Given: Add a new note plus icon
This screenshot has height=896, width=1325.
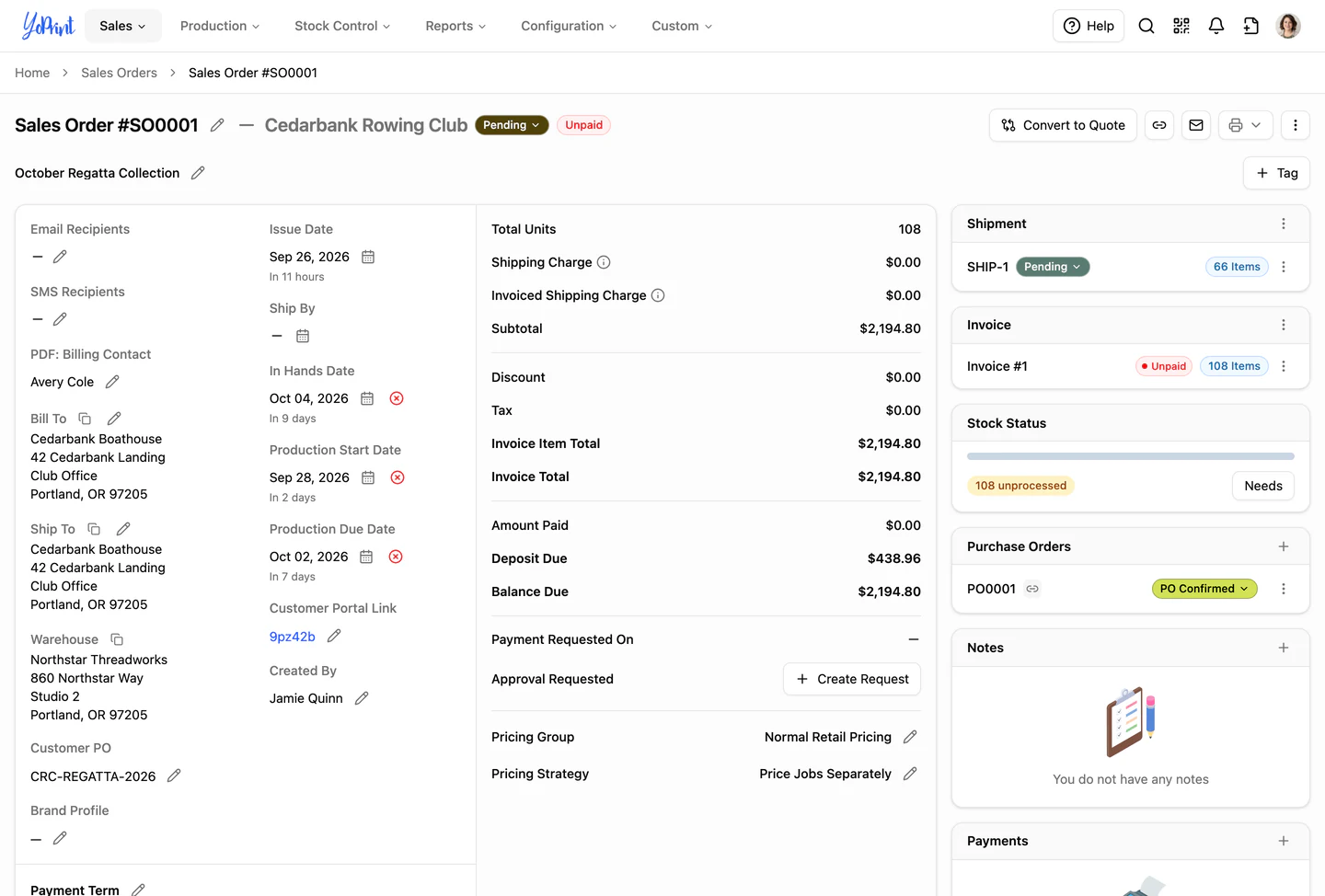Looking at the screenshot, I should click(1284, 648).
